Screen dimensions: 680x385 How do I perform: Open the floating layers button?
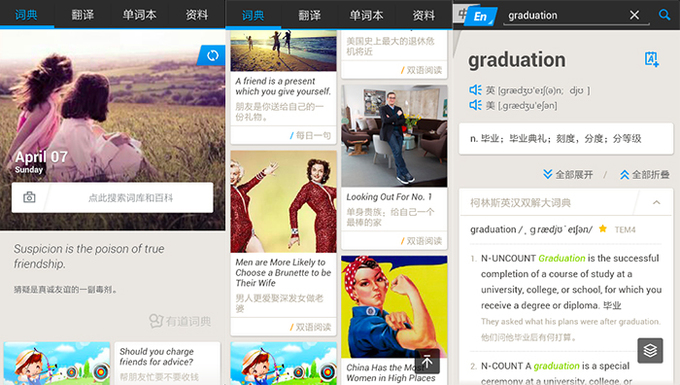pyautogui.click(x=650, y=350)
